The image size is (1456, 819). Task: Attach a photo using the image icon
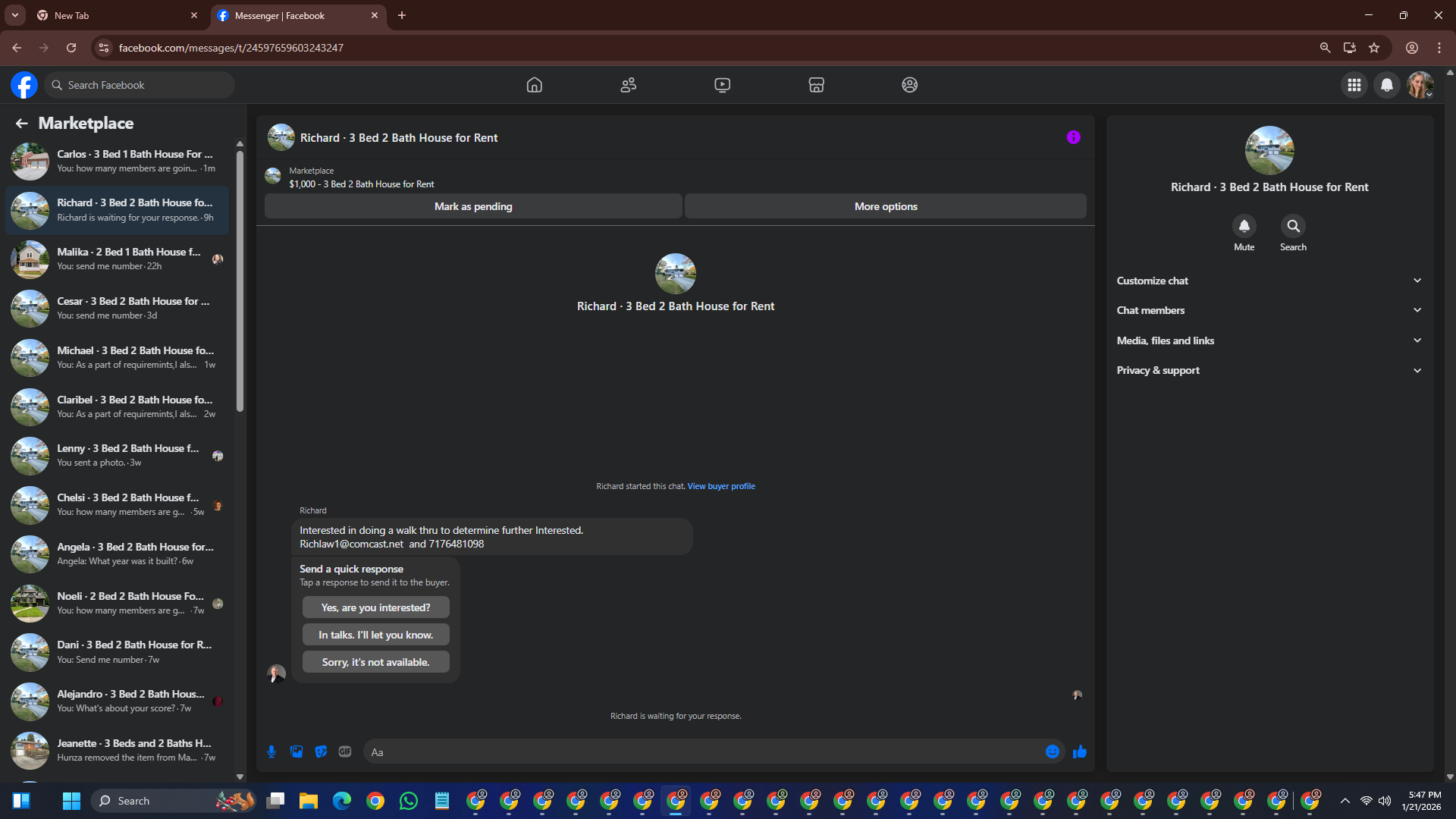297,752
